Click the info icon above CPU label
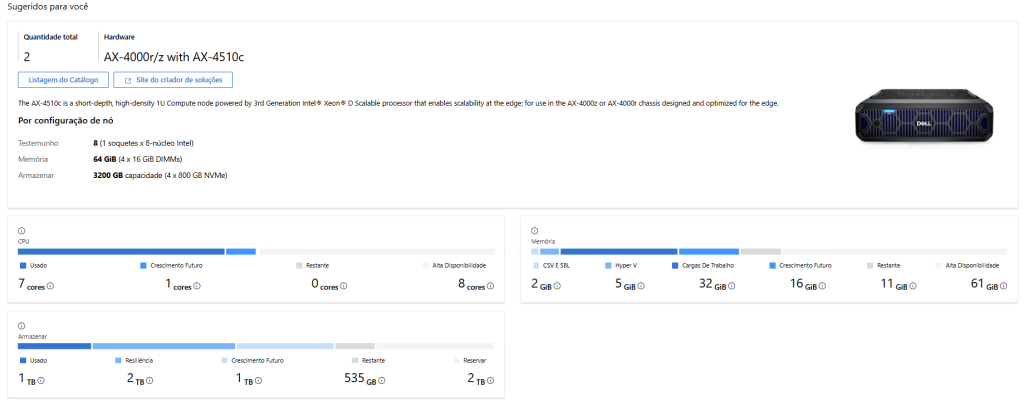Screen dimensions: 1024x406 click(x=22, y=230)
